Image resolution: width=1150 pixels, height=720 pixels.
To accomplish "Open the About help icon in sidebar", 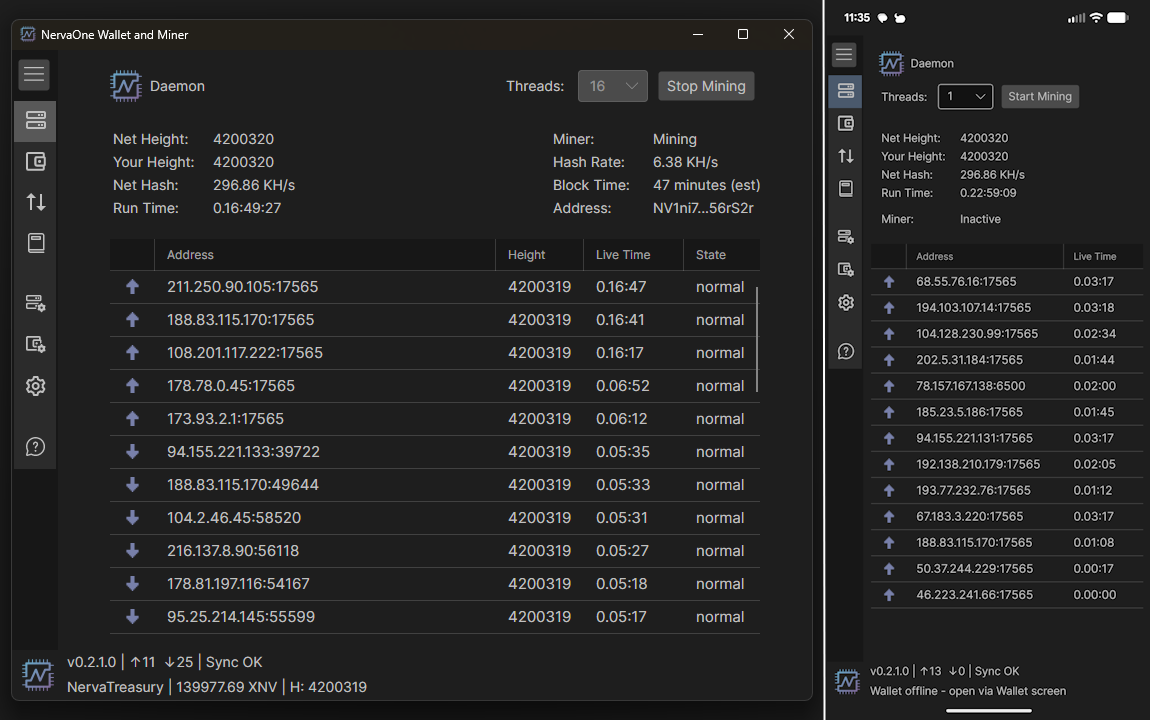I will pyautogui.click(x=34, y=446).
